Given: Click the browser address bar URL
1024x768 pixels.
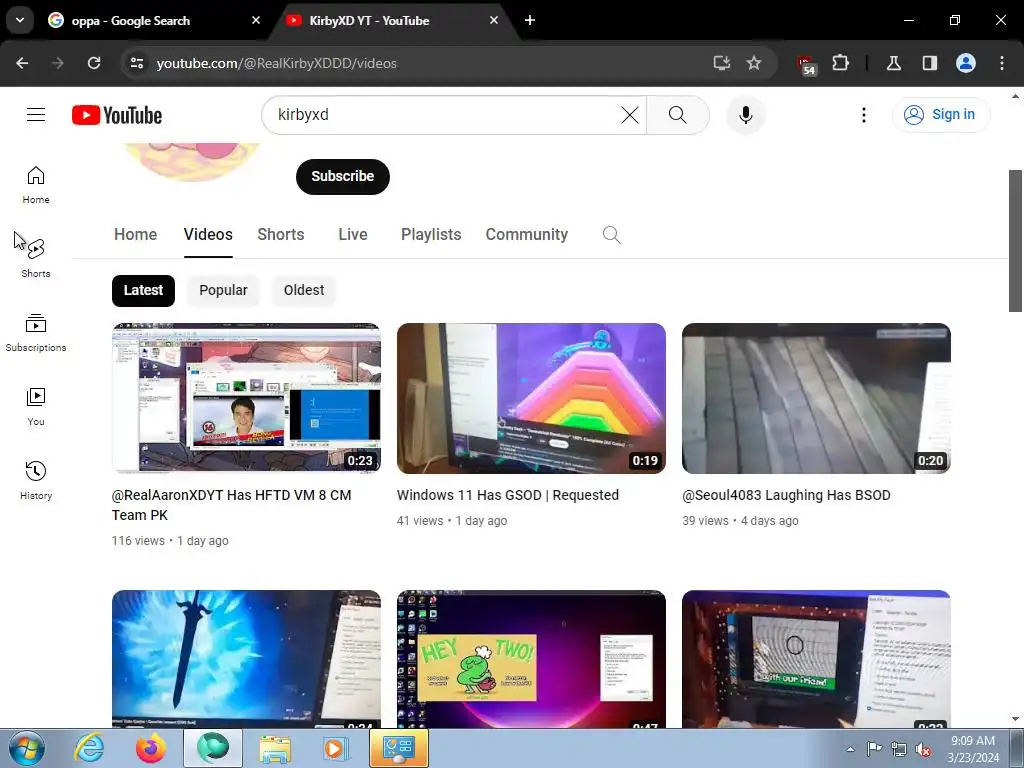Looking at the screenshot, I should click(277, 63).
